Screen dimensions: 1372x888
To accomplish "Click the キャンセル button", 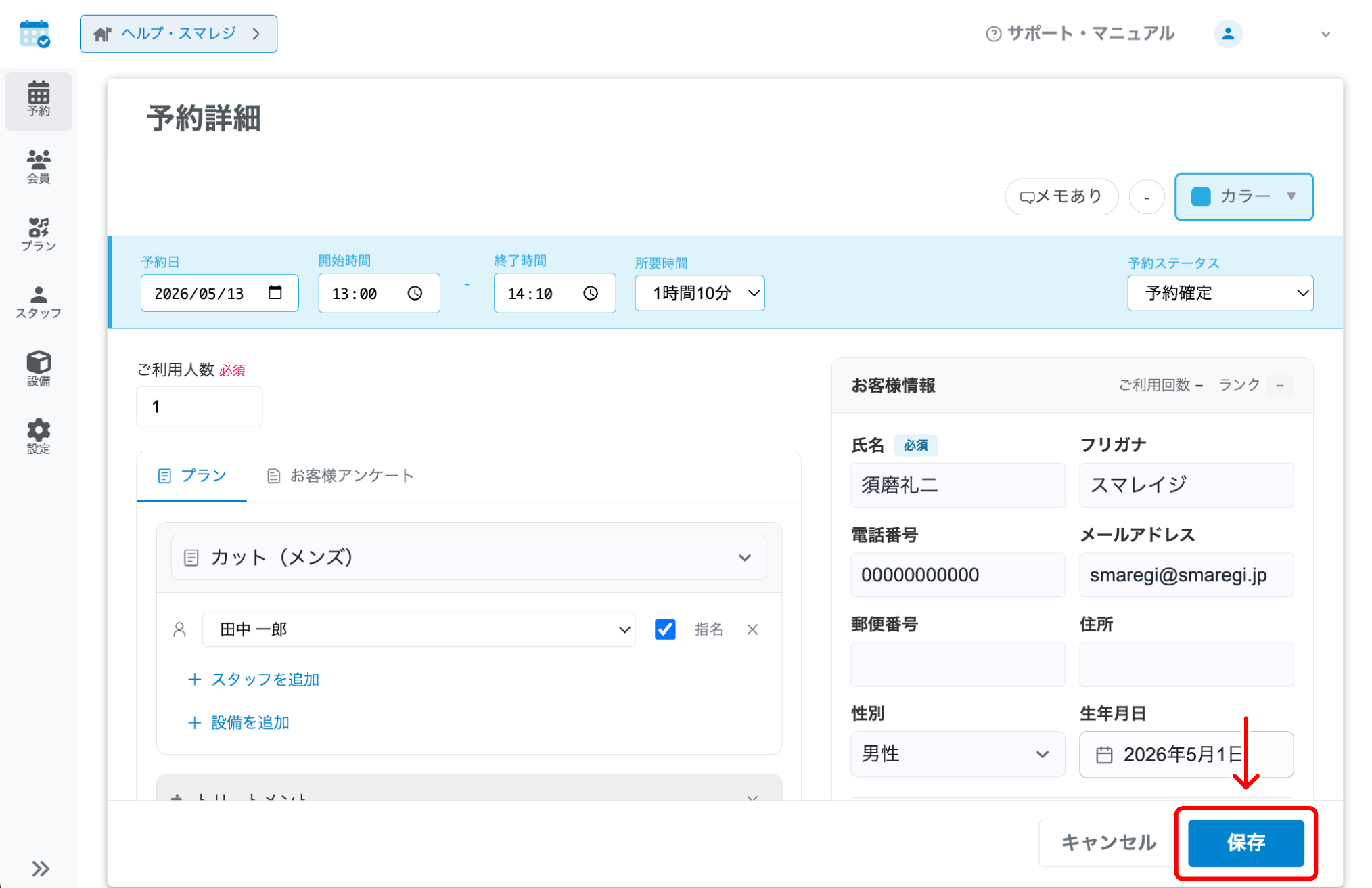I will pos(1108,843).
